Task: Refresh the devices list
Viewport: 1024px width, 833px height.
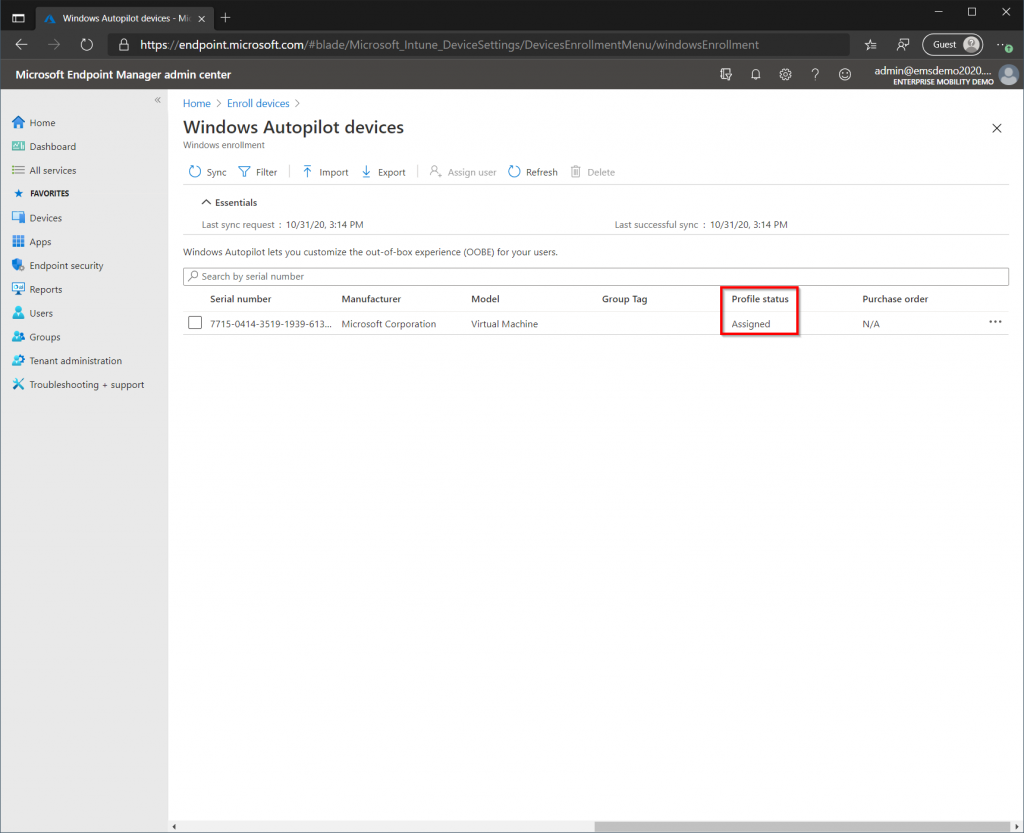Action: point(533,172)
